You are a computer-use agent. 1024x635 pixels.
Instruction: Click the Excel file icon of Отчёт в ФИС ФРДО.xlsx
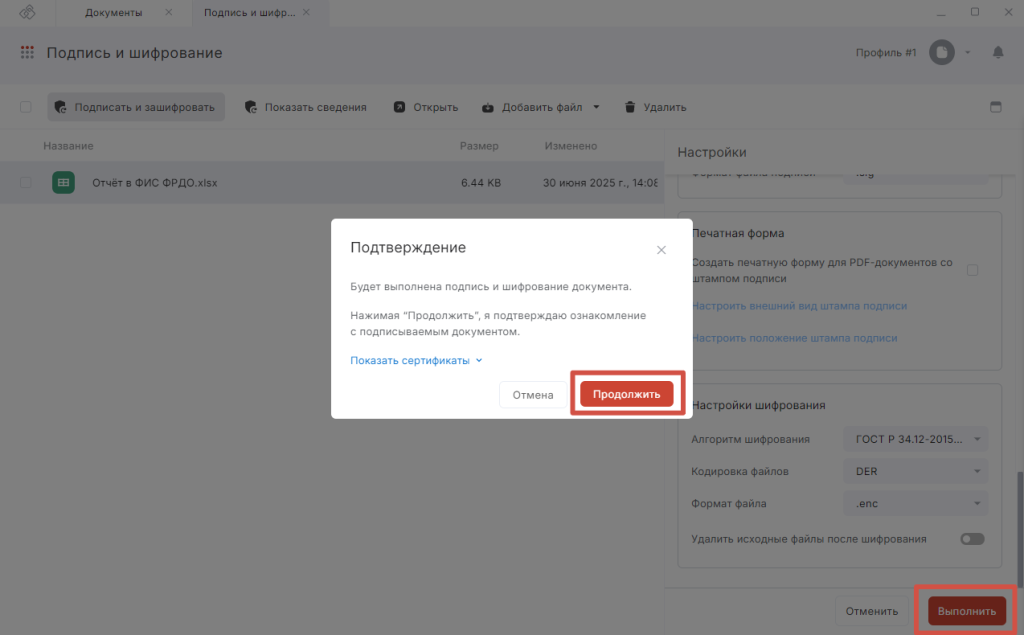coord(63,183)
